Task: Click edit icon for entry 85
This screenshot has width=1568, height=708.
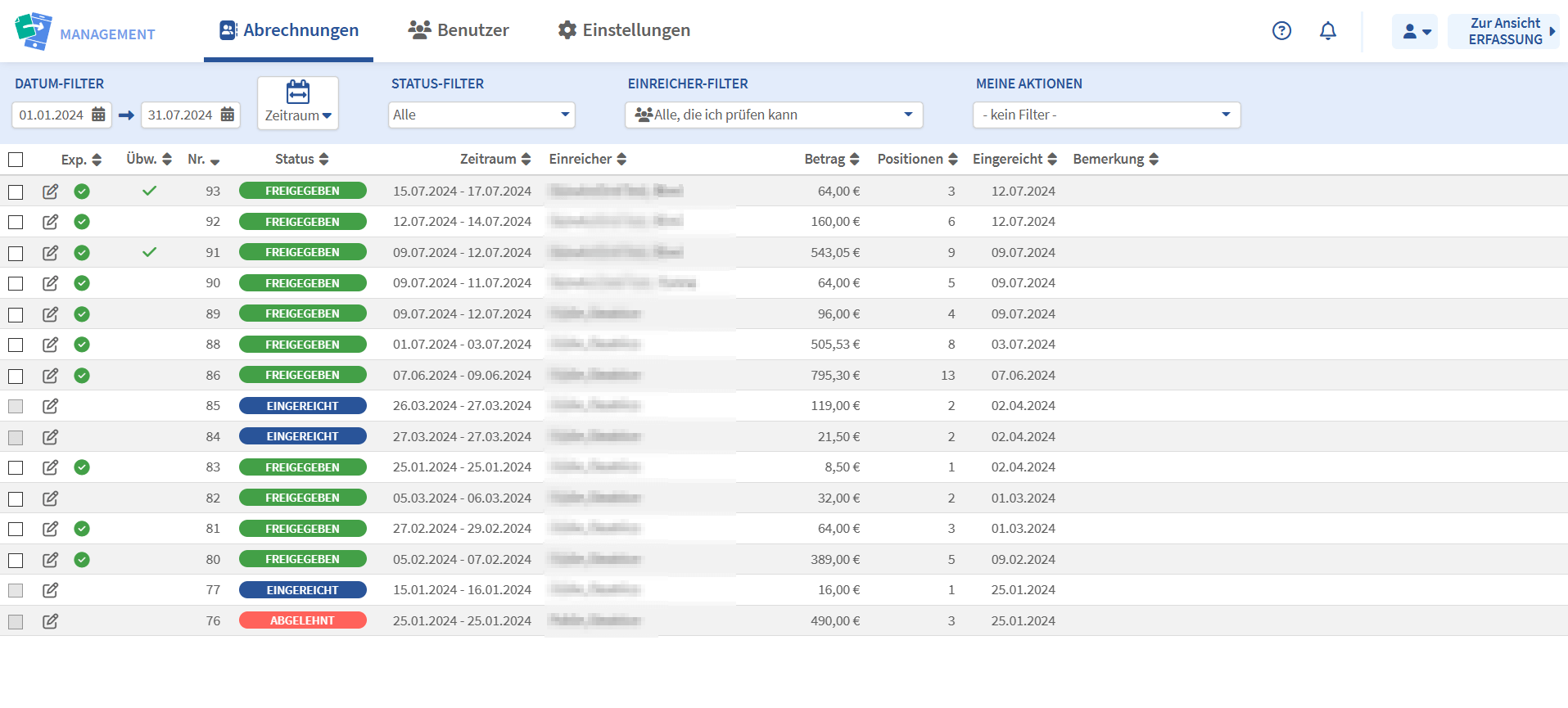Action: click(x=51, y=406)
